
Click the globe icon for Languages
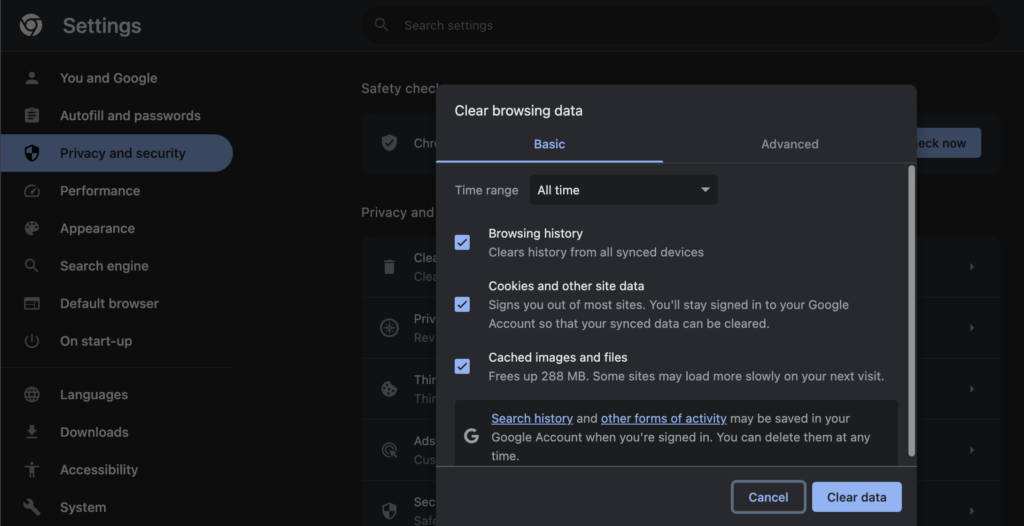coord(31,395)
